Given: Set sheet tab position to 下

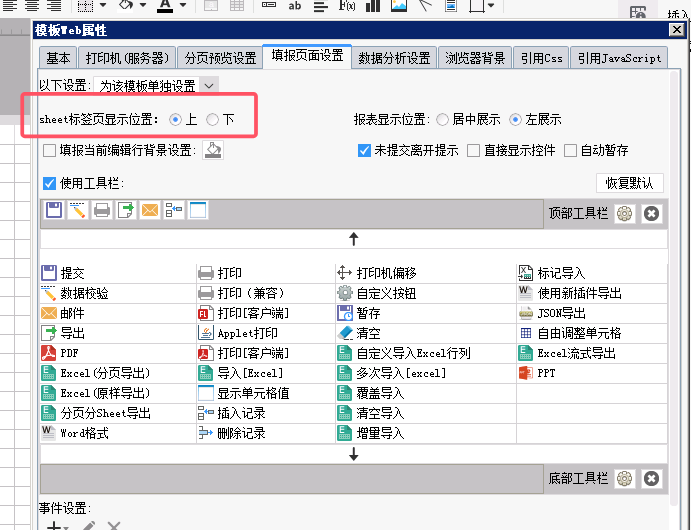Looking at the screenshot, I should click(x=212, y=119).
